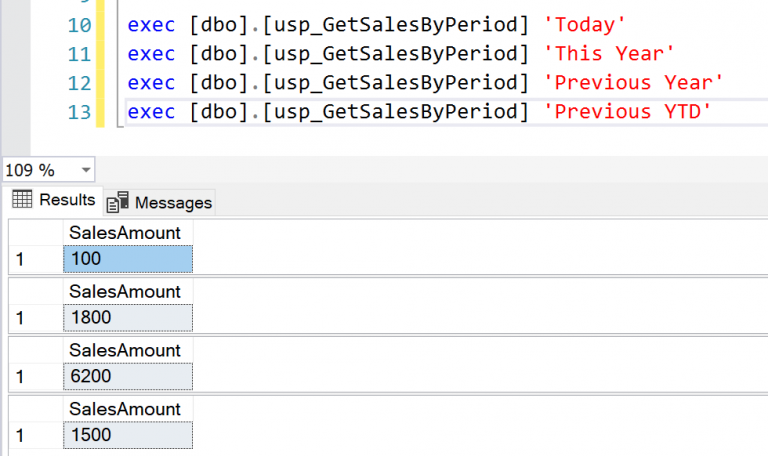Click the Messages tab icon
Image resolution: width=768 pixels, height=456 pixels.
pos(118,202)
